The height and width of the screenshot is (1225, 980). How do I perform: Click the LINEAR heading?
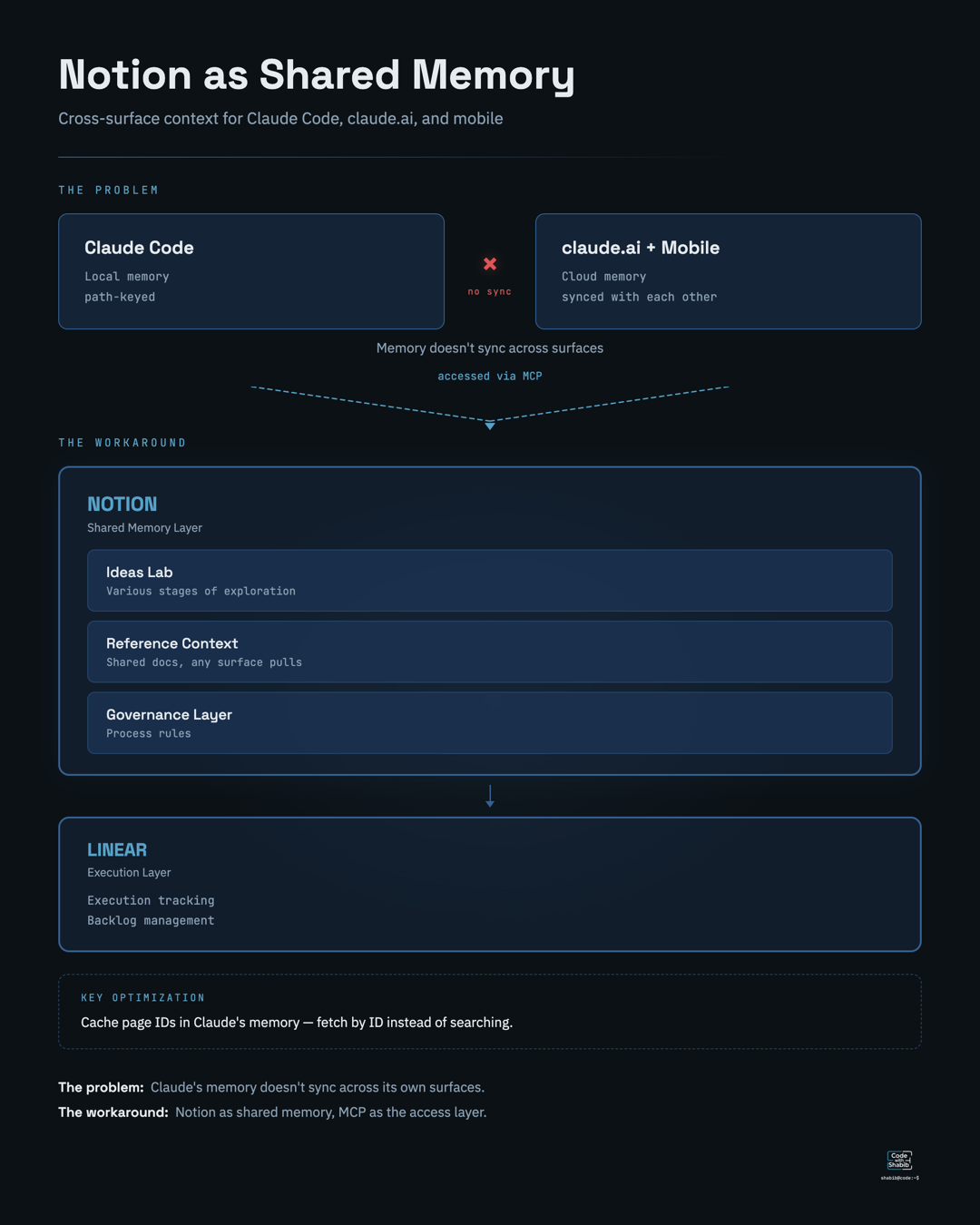point(117,850)
